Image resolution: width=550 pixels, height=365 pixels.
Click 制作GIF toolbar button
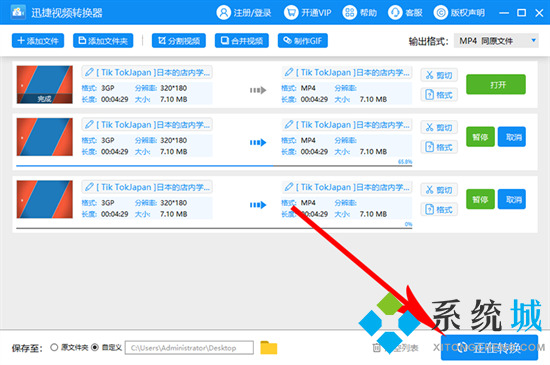coord(303,41)
